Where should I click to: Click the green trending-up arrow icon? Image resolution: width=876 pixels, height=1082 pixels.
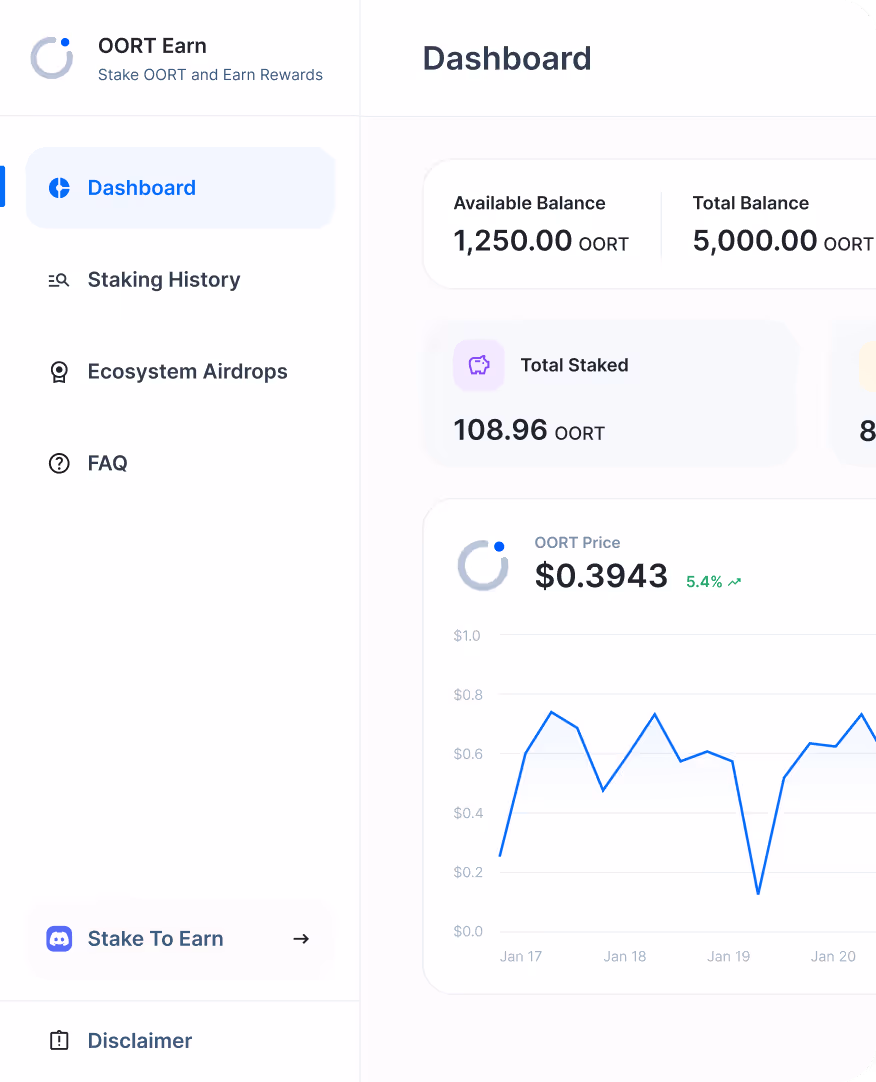734,582
